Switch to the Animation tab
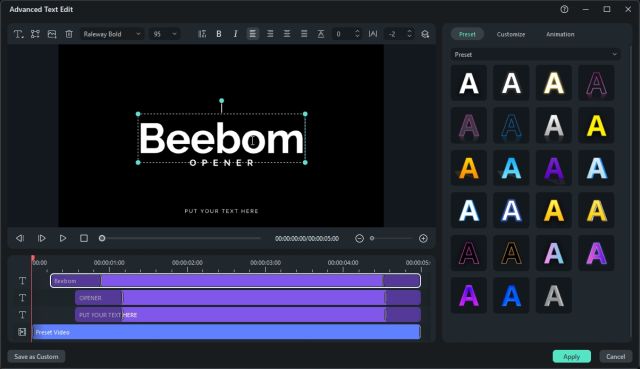This screenshot has width=640, height=369. (x=560, y=34)
